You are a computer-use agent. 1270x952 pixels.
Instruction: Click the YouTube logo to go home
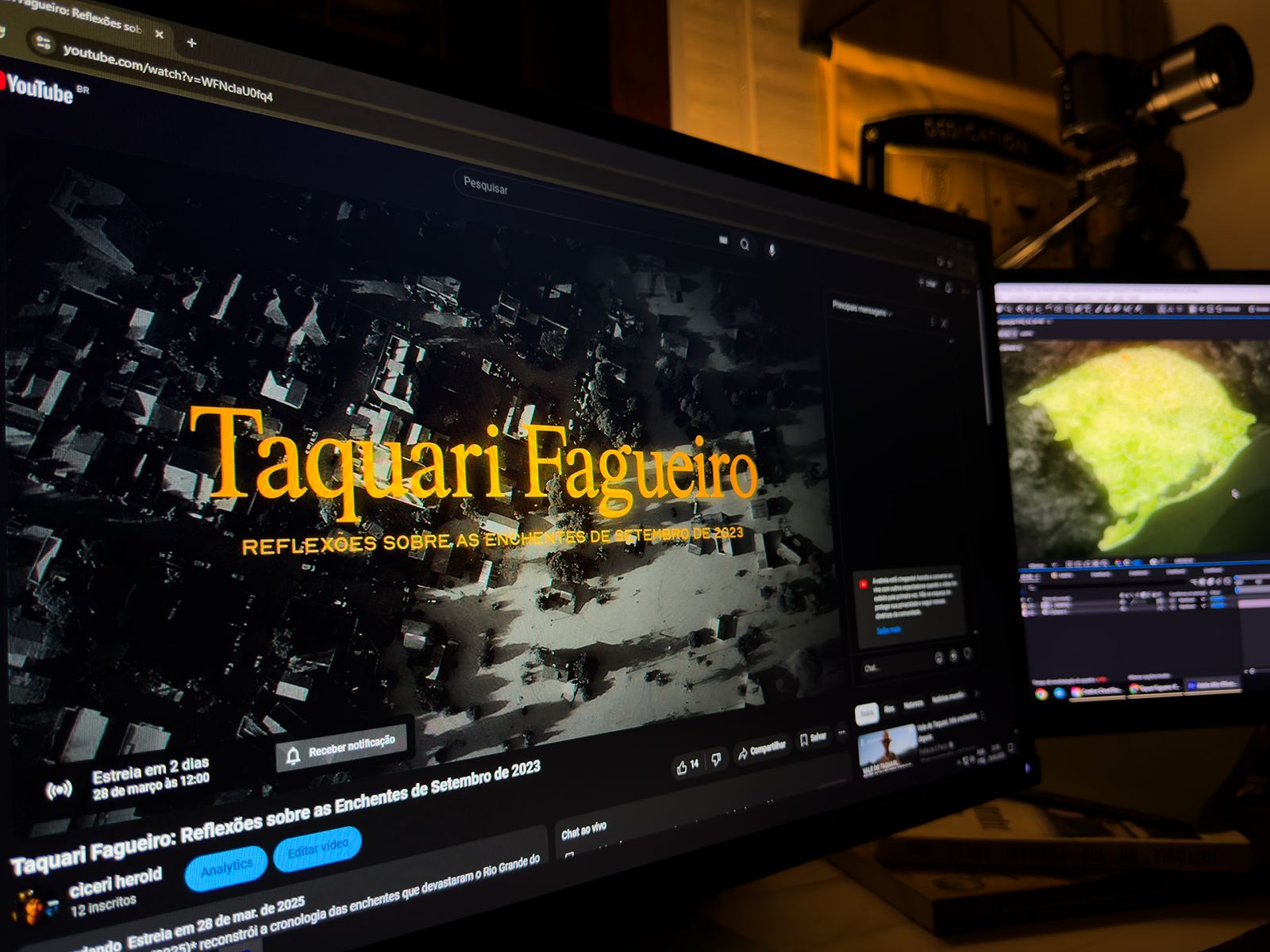(x=38, y=89)
